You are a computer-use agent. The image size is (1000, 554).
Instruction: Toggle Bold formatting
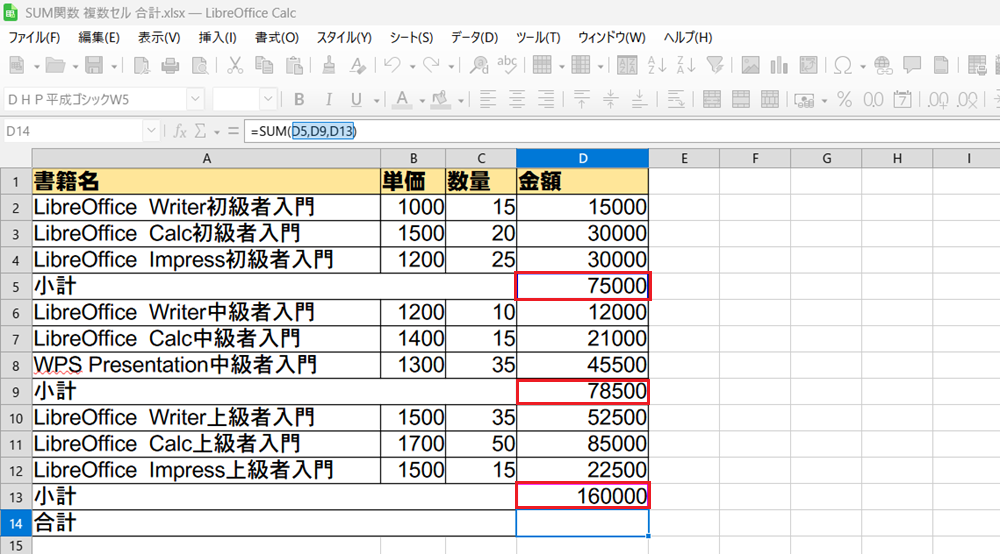(x=298, y=99)
